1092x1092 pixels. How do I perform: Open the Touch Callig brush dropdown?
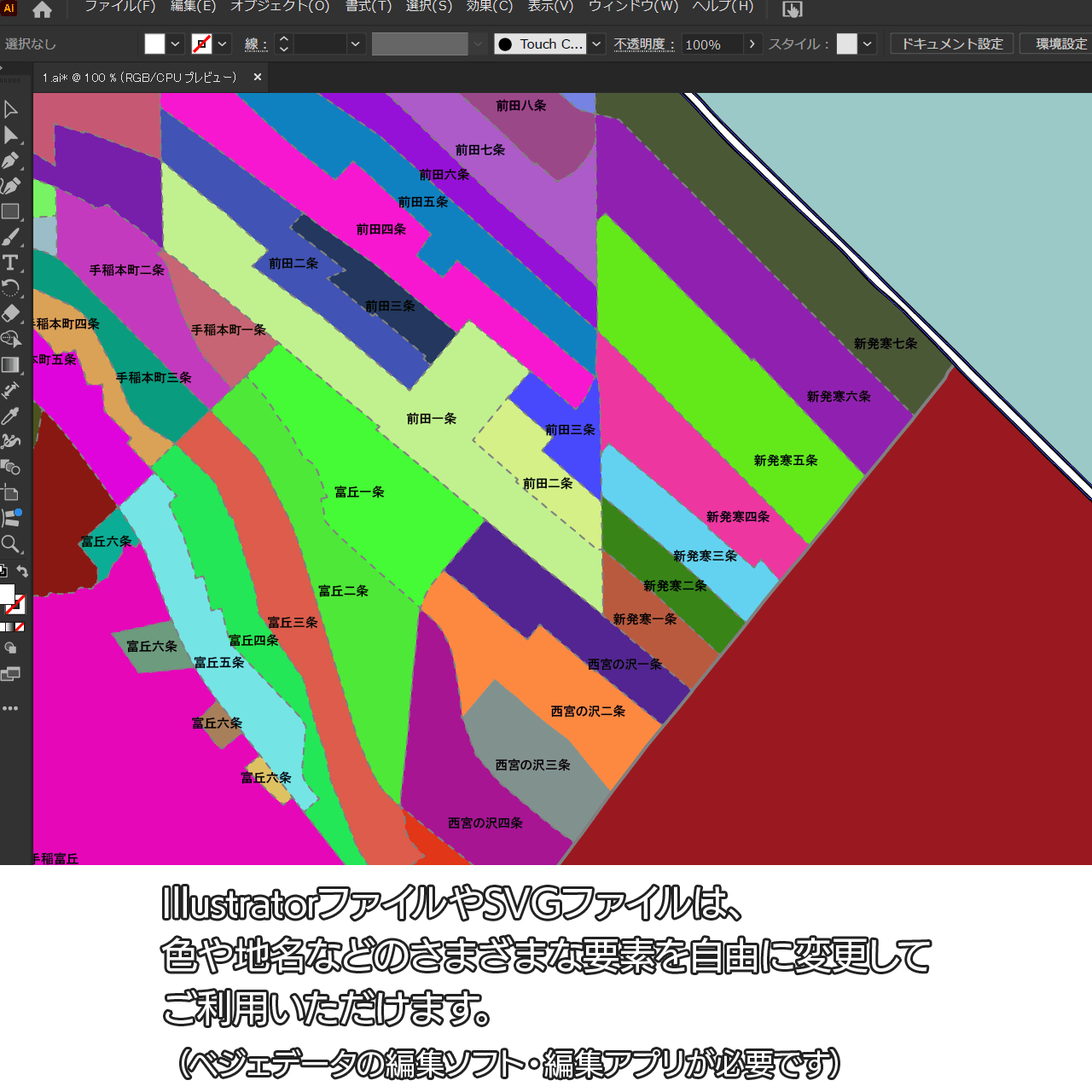(x=597, y=44)
